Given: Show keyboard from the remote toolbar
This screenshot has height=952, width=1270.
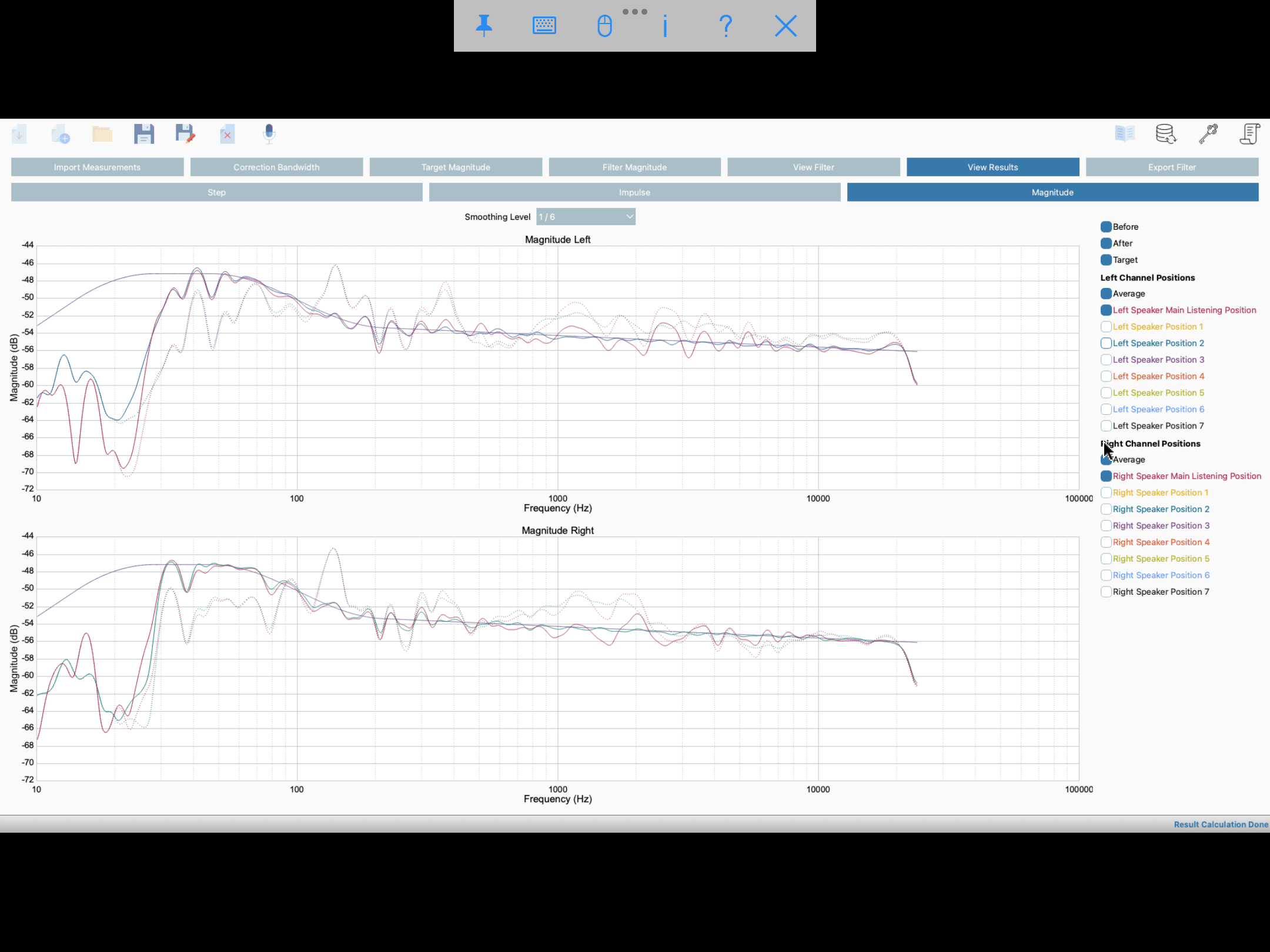Looking at the screenshot, I should (544, 26).
